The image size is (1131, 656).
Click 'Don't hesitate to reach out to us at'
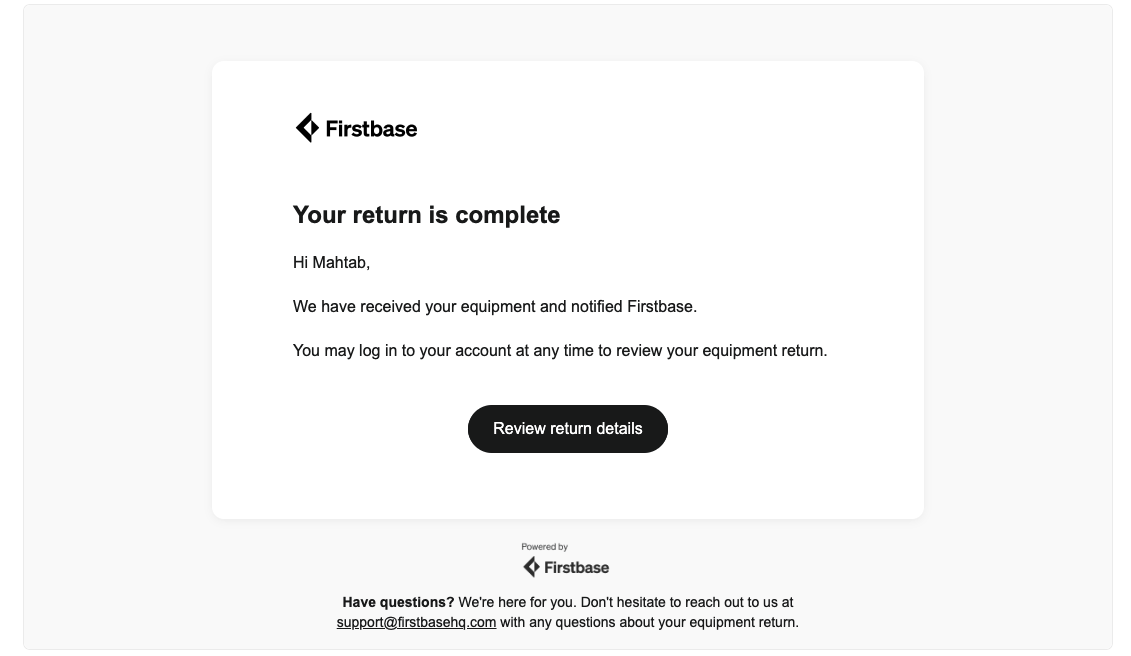coord(687,602)
